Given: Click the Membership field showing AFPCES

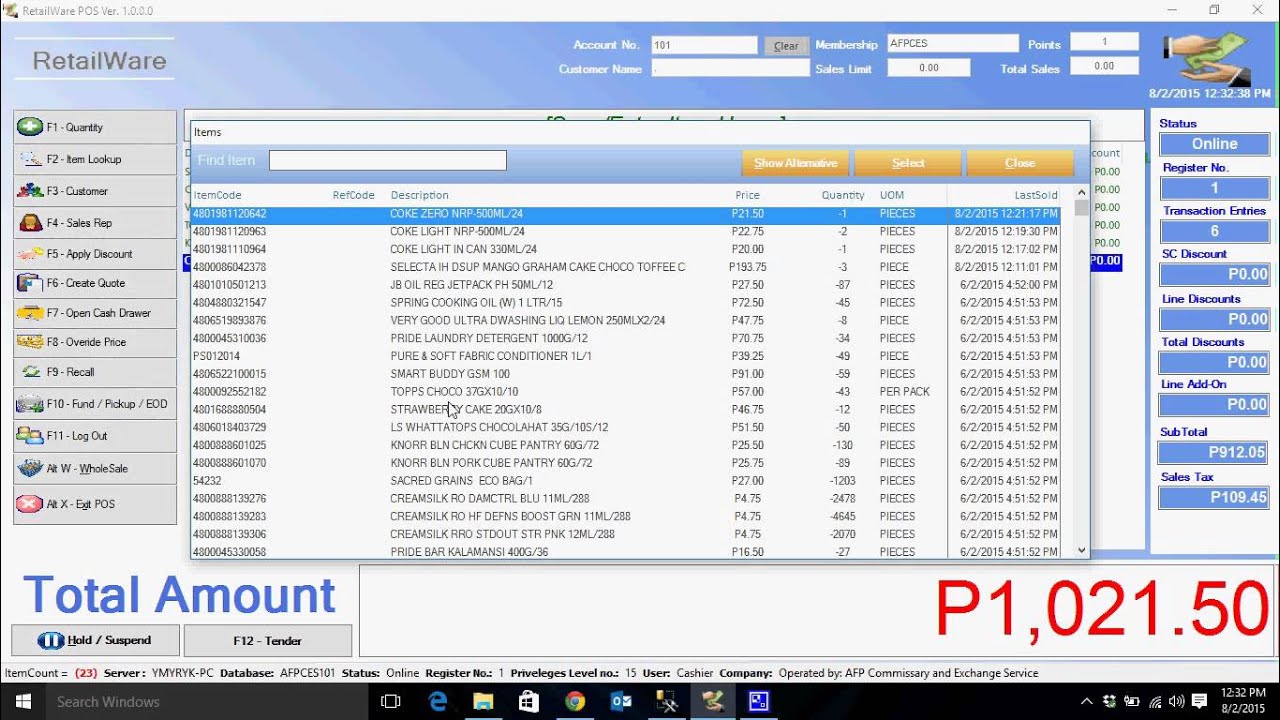Looking at the screenshot, I should (952, 44).
